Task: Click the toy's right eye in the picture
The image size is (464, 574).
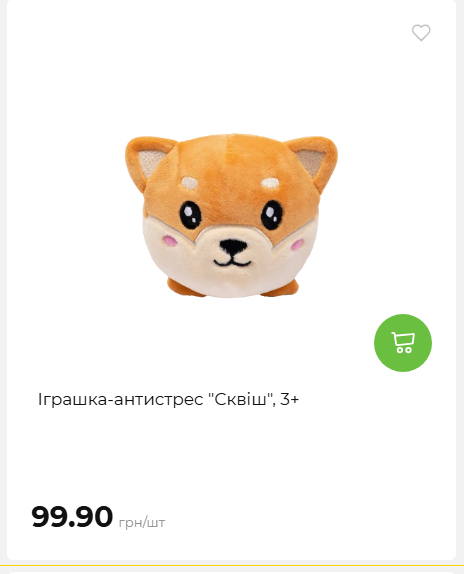Action: point(272,215)
